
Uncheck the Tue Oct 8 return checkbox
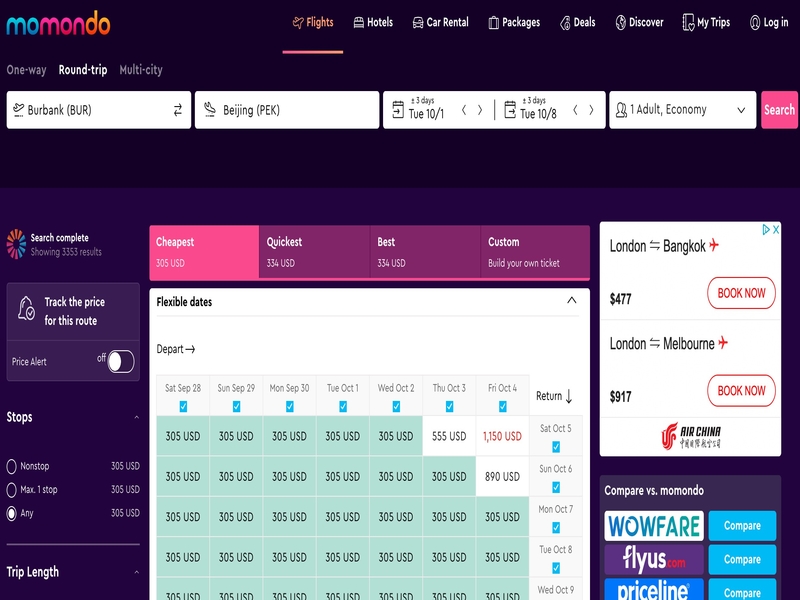(x=556, y=568)
